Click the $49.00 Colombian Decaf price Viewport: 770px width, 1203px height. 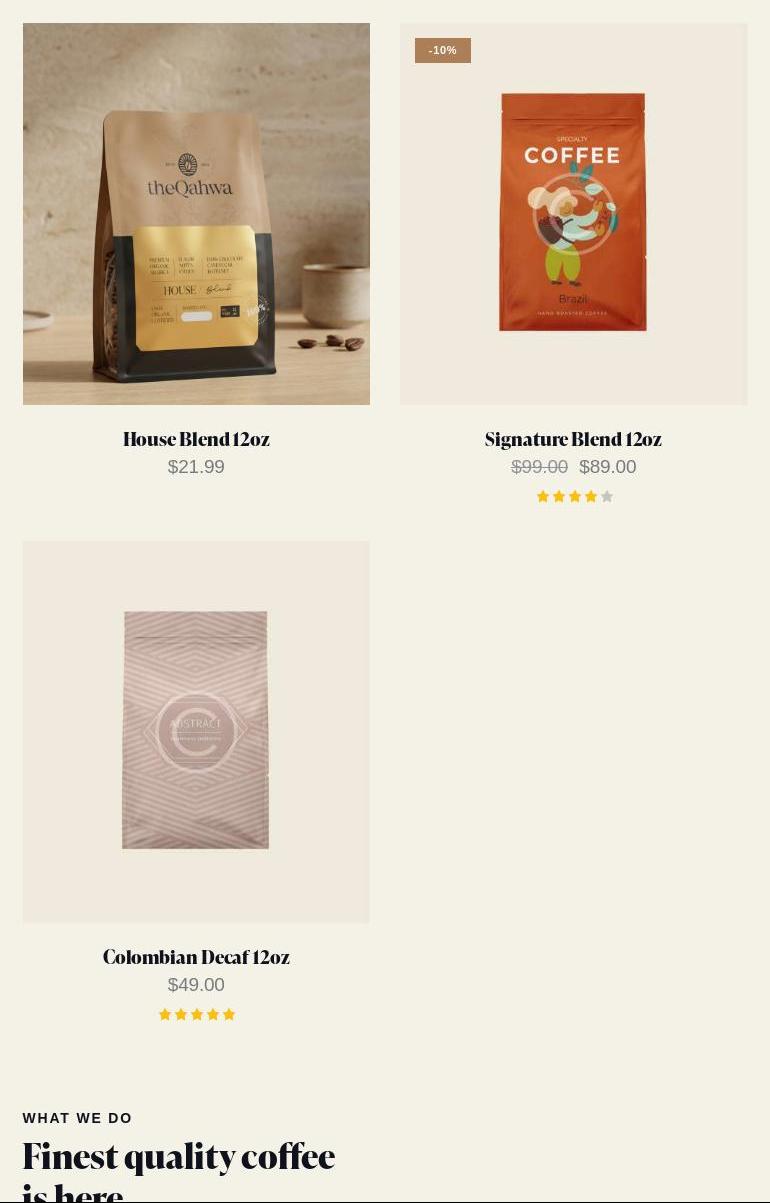(x=196, y=985)
